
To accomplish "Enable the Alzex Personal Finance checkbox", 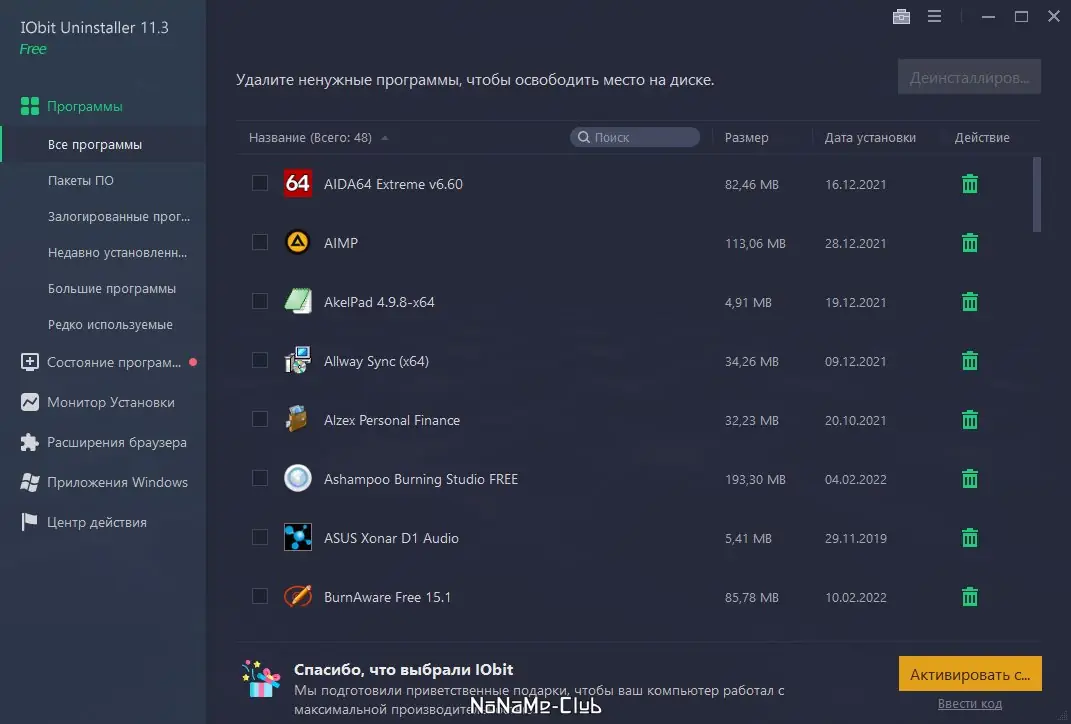I will pos(260,419).
